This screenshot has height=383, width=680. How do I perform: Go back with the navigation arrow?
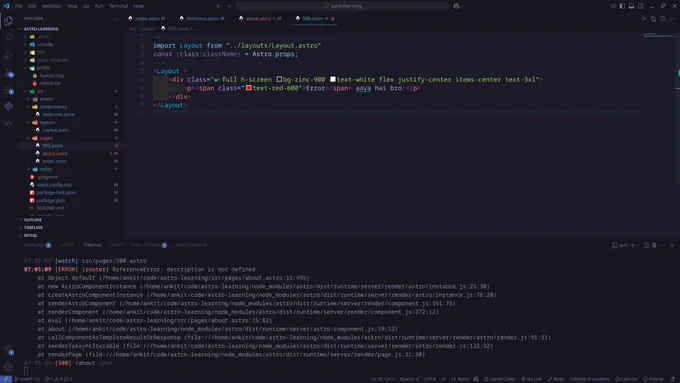219,6
